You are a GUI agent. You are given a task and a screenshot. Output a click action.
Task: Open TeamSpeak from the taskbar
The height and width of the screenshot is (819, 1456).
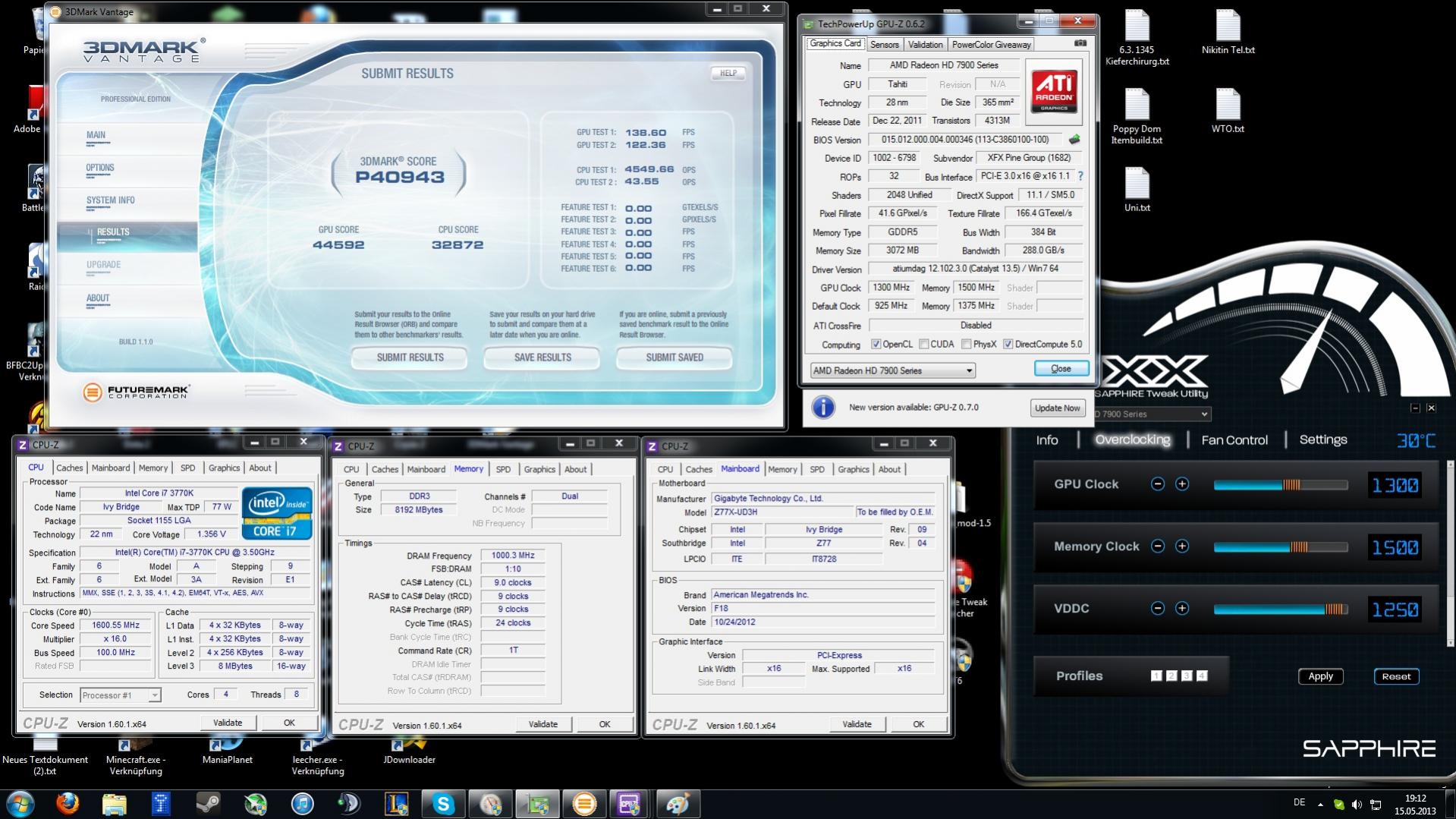click(349, 804)
